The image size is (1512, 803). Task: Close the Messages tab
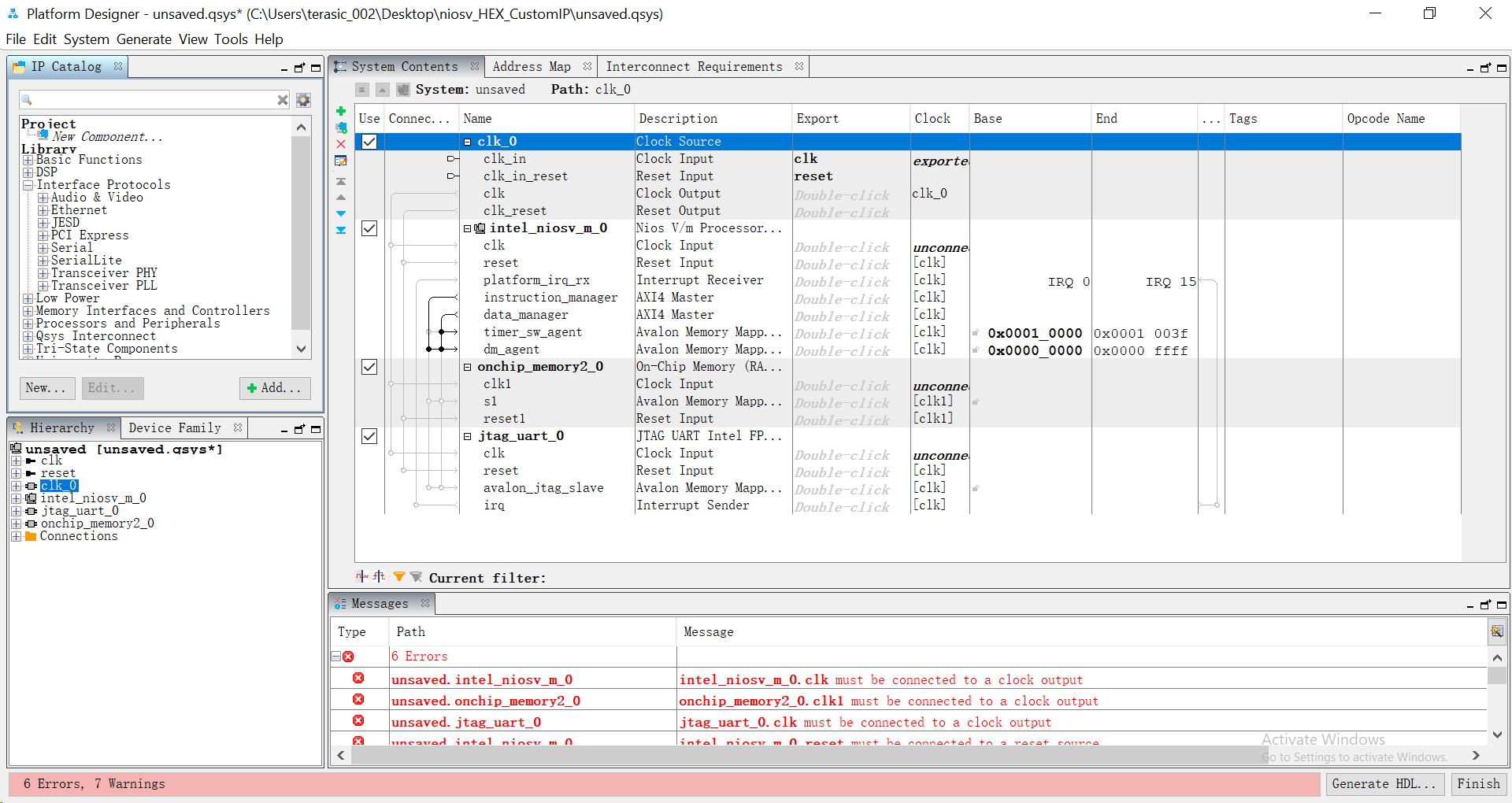[x=425, y=603]
